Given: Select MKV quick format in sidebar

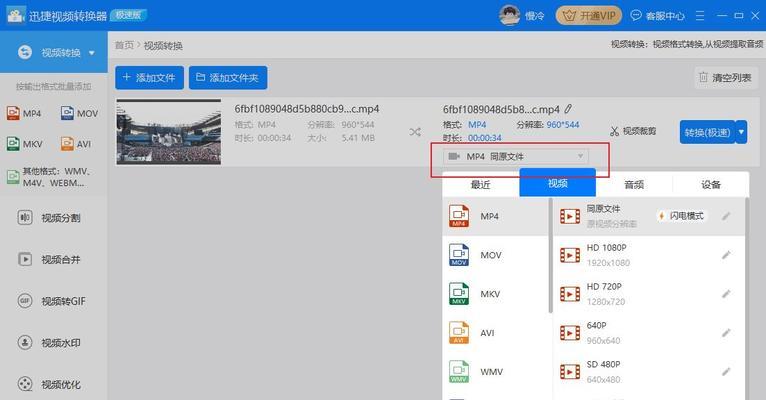Looking at the screenshot, I should pos(24,144).
